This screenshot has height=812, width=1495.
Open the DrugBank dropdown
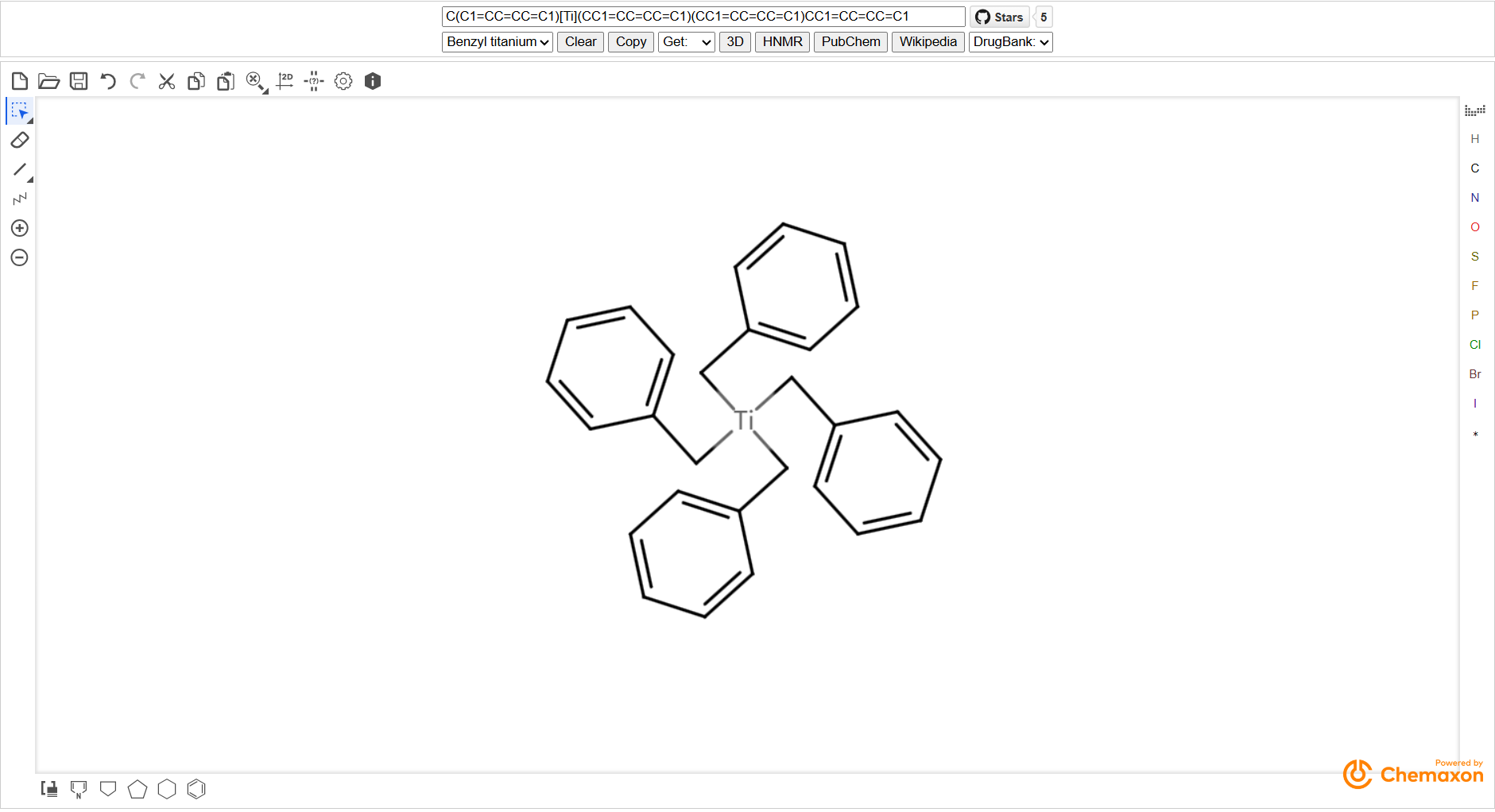click(1010, 42)
